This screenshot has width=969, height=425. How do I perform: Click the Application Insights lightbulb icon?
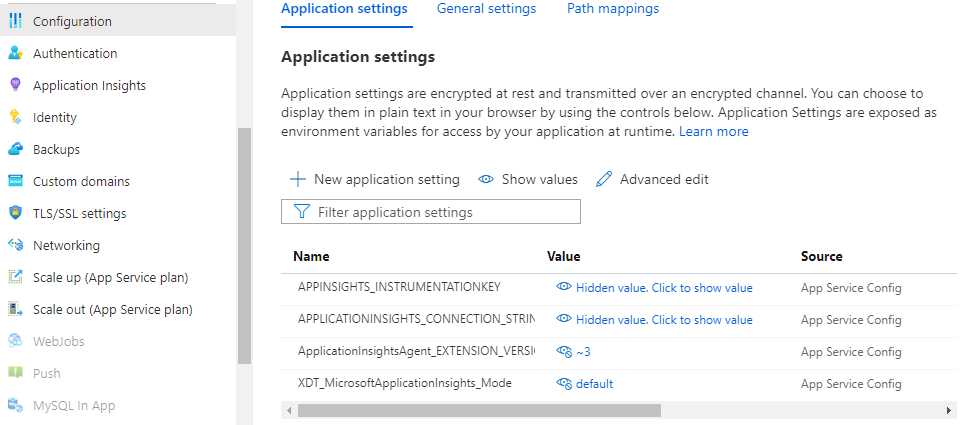tap(15, 85)
